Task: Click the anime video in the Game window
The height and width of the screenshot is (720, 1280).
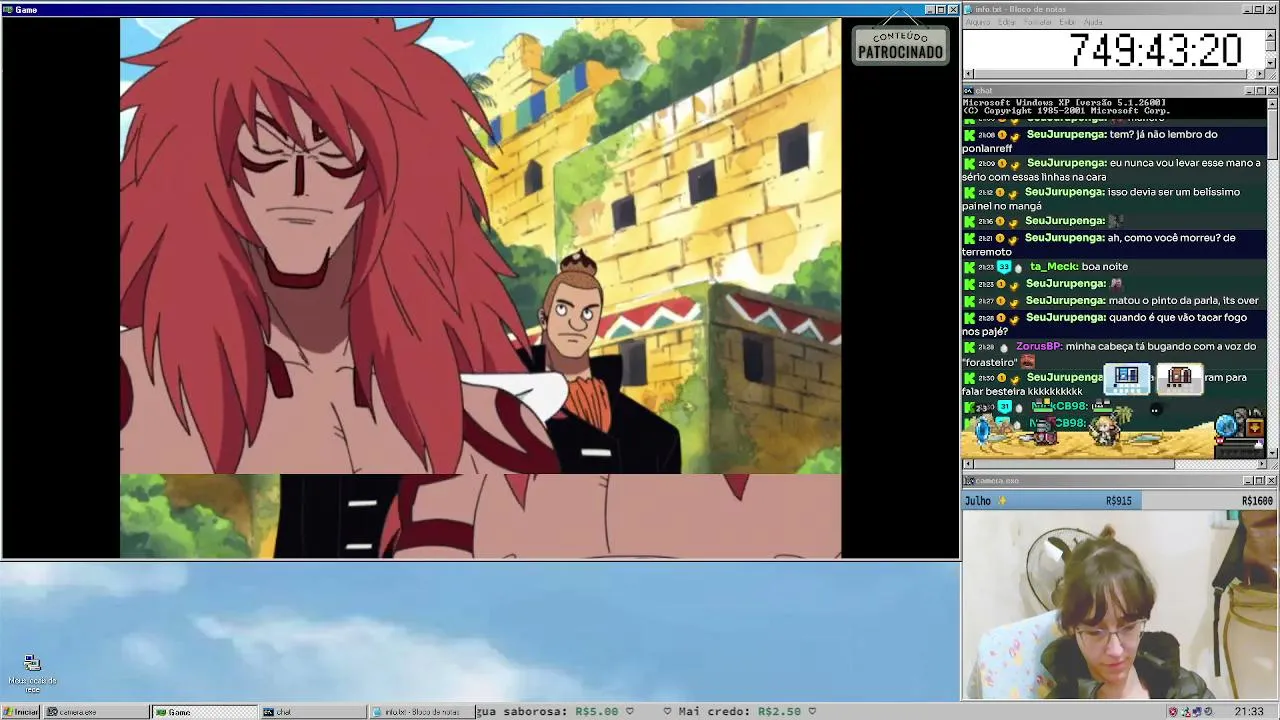Action: pos(480,288)
